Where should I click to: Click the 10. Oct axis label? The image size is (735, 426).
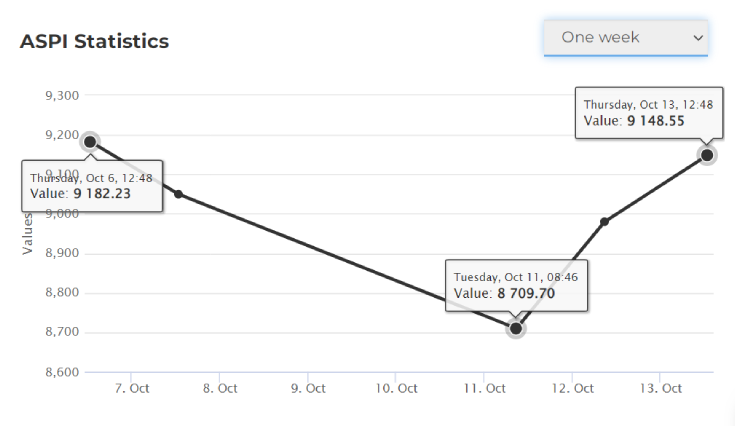pos(397,389)
